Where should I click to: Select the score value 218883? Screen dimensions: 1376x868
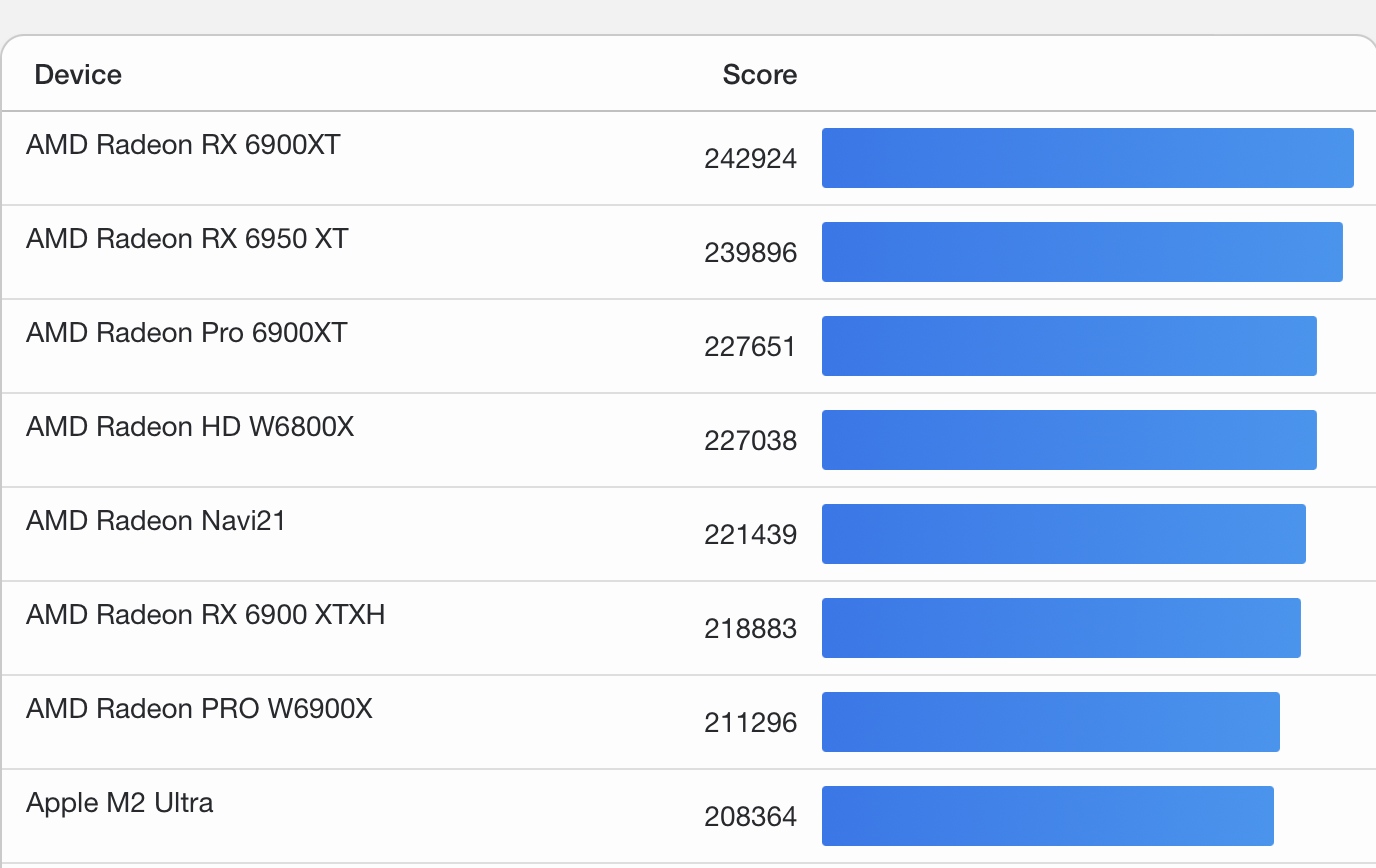751,629
